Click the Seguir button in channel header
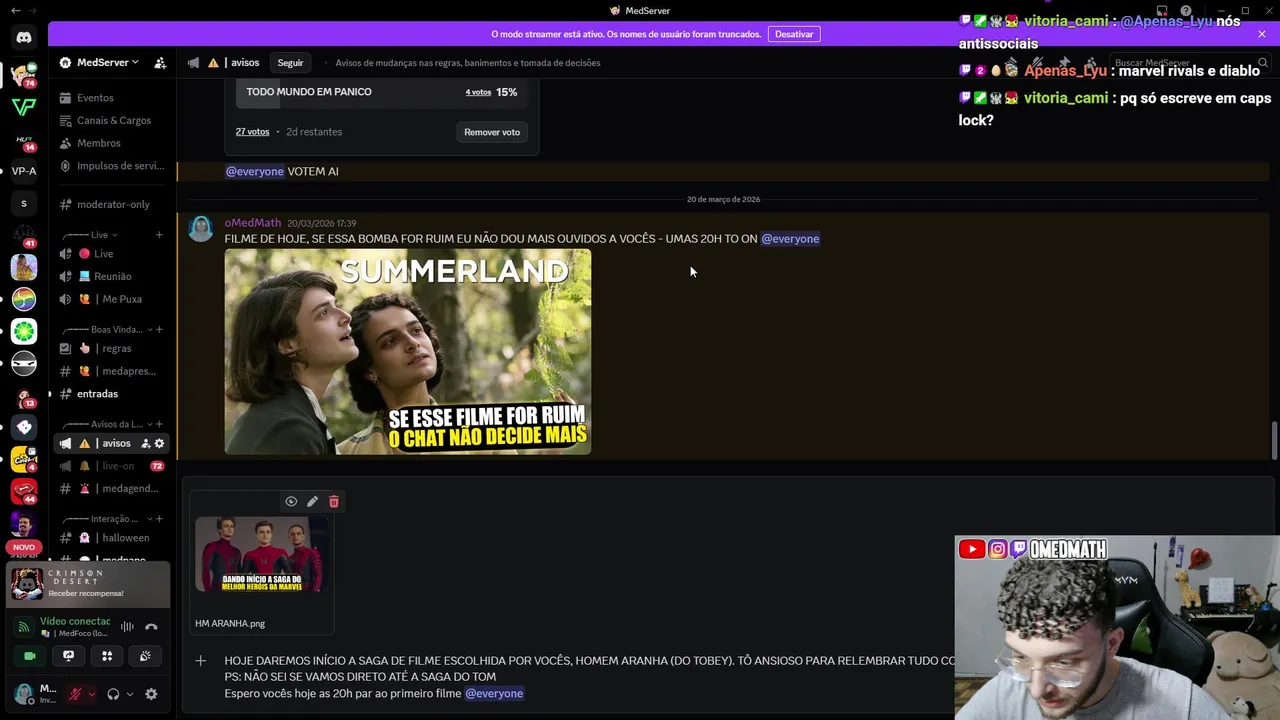The height and width of the screenshot is (720, 1280). (x=290, y=62)
